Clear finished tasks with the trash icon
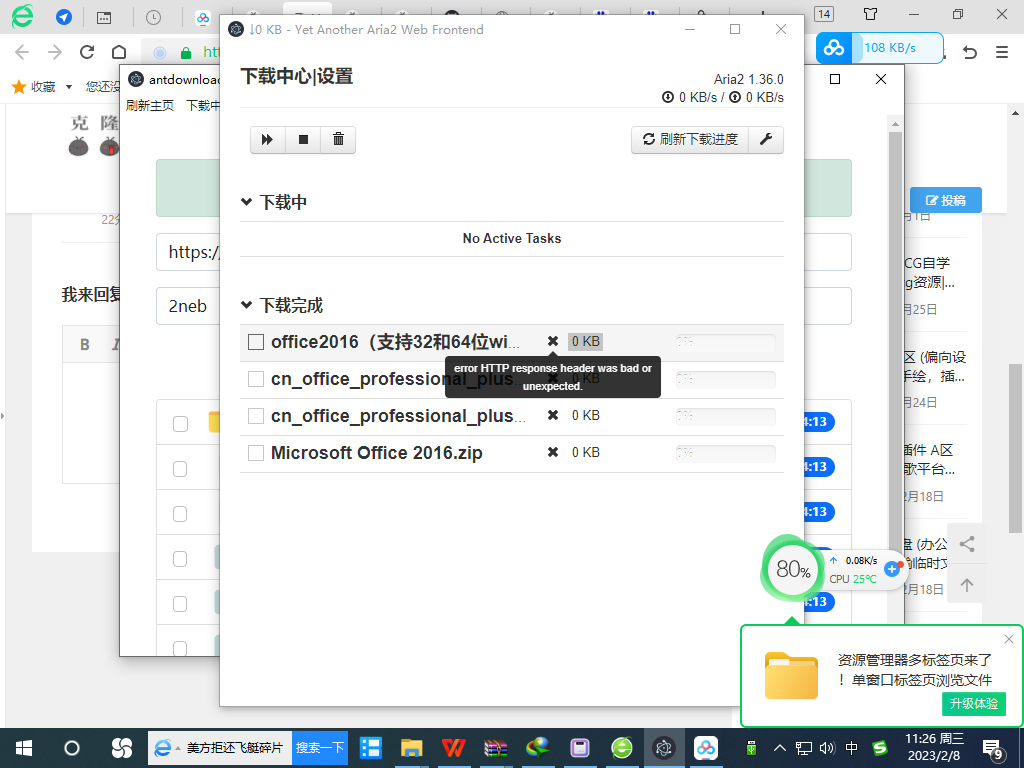 pos(338,140)
